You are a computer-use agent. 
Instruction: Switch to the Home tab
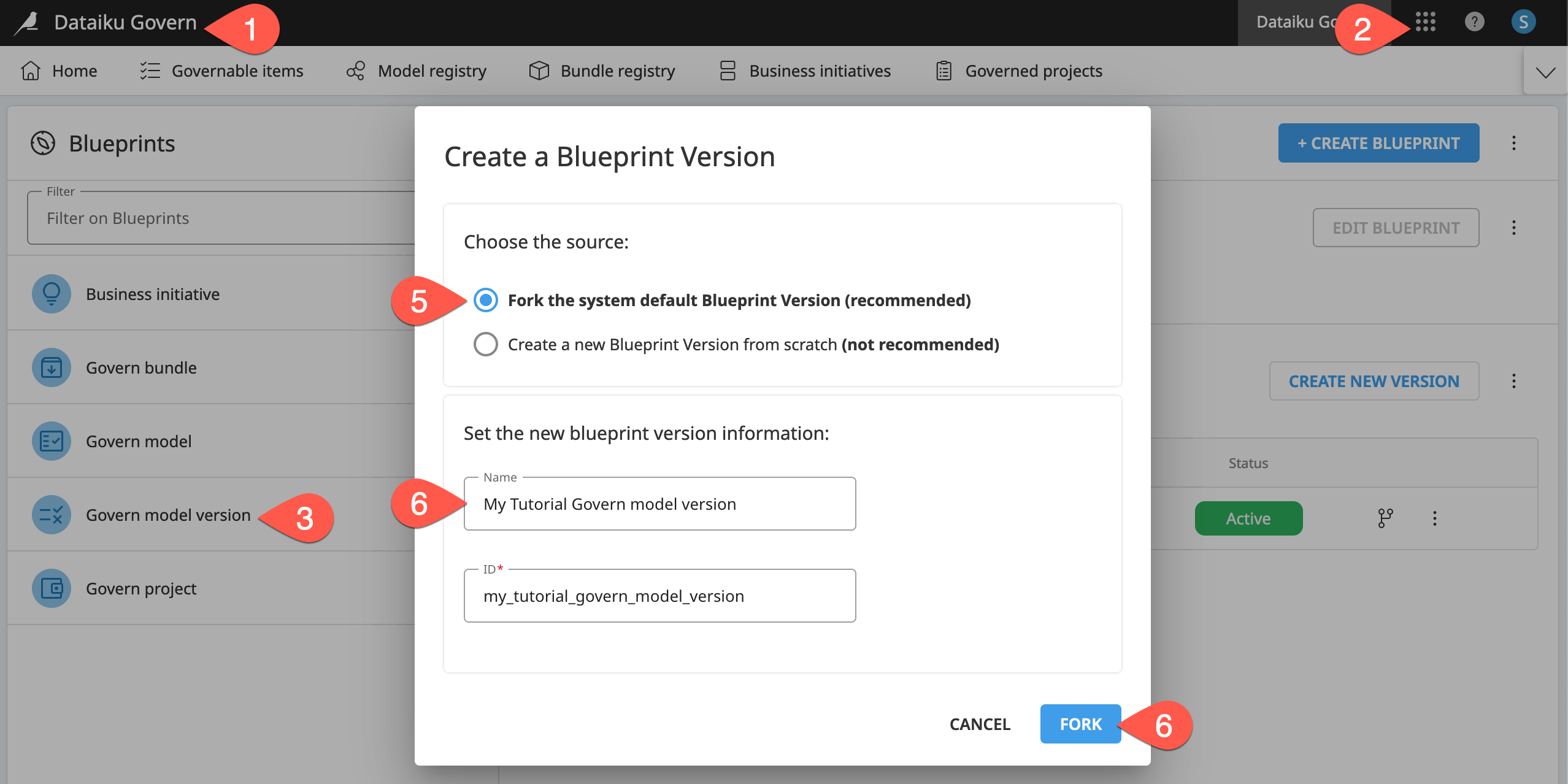tap(74, 70)
